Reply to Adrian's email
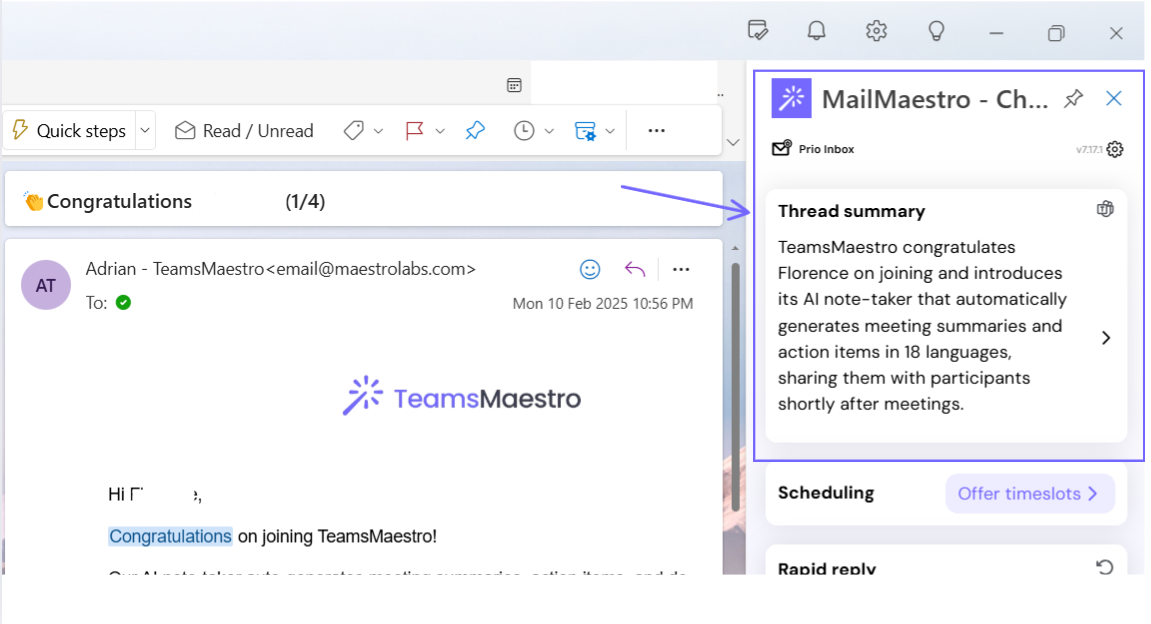Viewport: 1151px width, 624px height. (x=635, y=269)
